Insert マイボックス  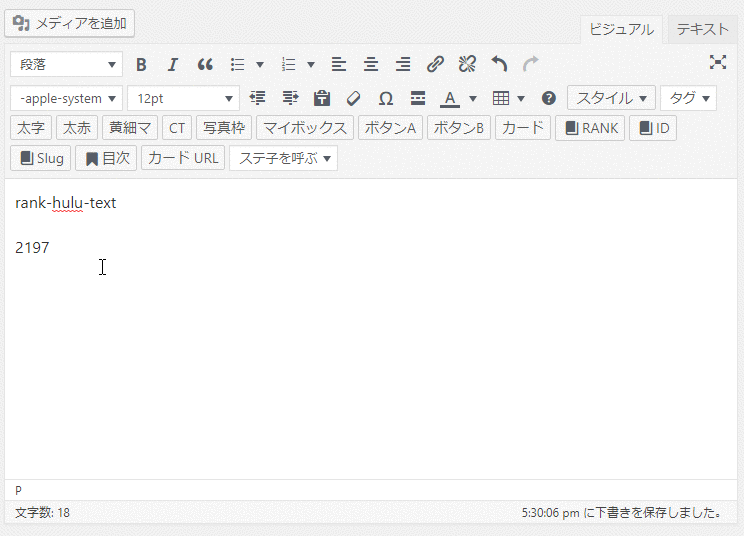(305, 128)
